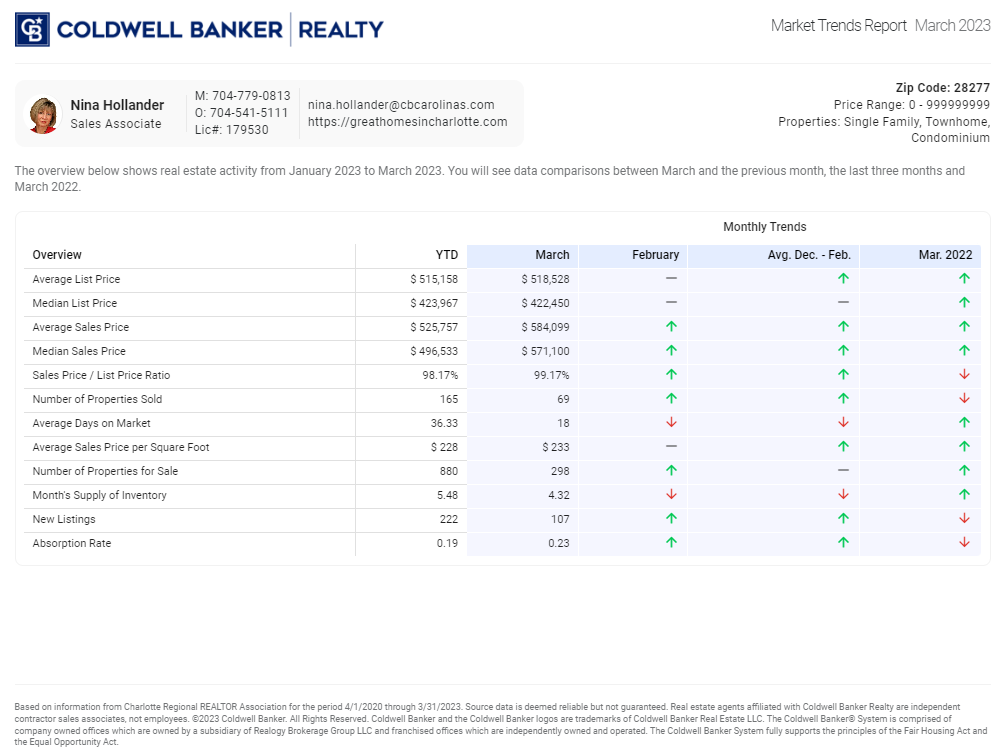
Task: Toggle the up arrow for Absorption Rate March
Action: pos(670,543)
